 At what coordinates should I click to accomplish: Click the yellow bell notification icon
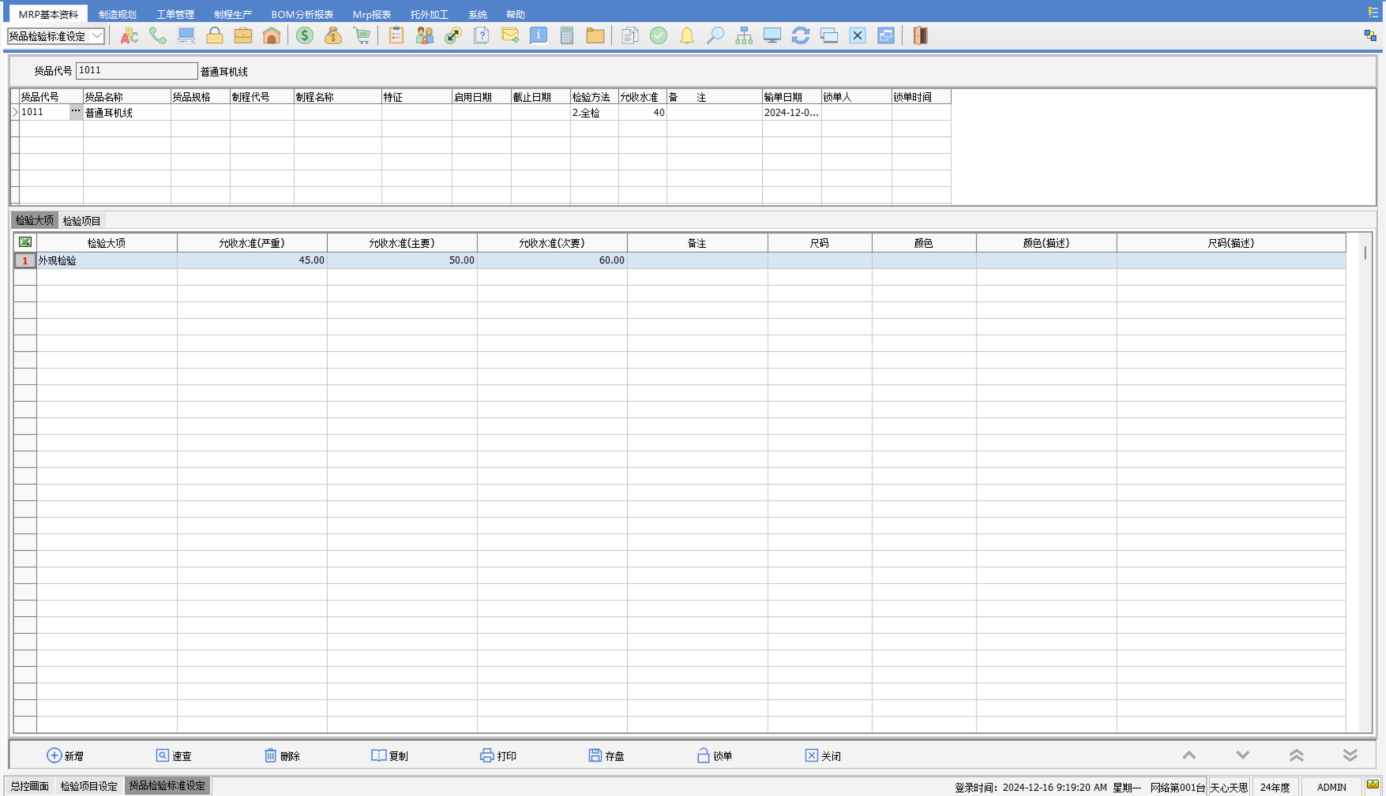pyautogui.click(x=687, y=36)
